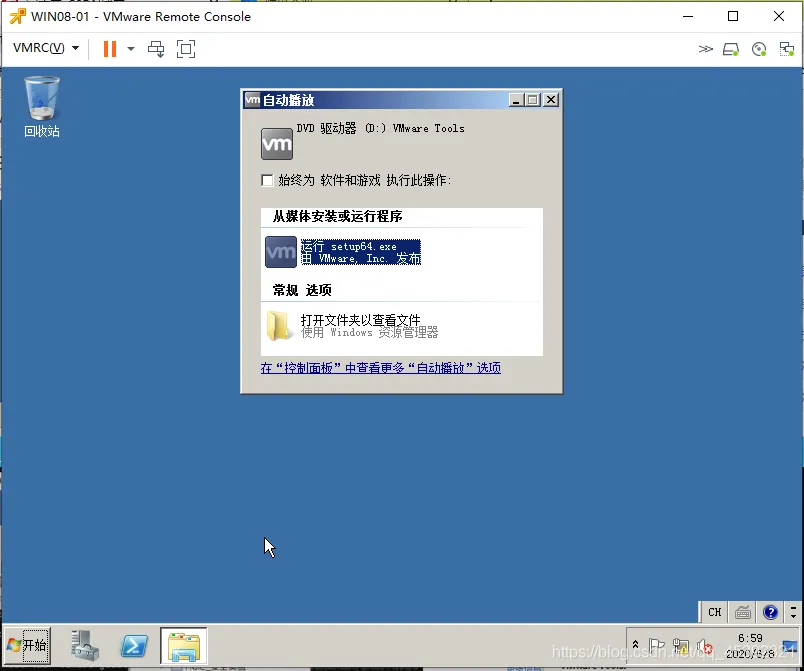Open the Start menu button
Image resolution: width=804 pixels, height=671 pixels.
point(28,645)
